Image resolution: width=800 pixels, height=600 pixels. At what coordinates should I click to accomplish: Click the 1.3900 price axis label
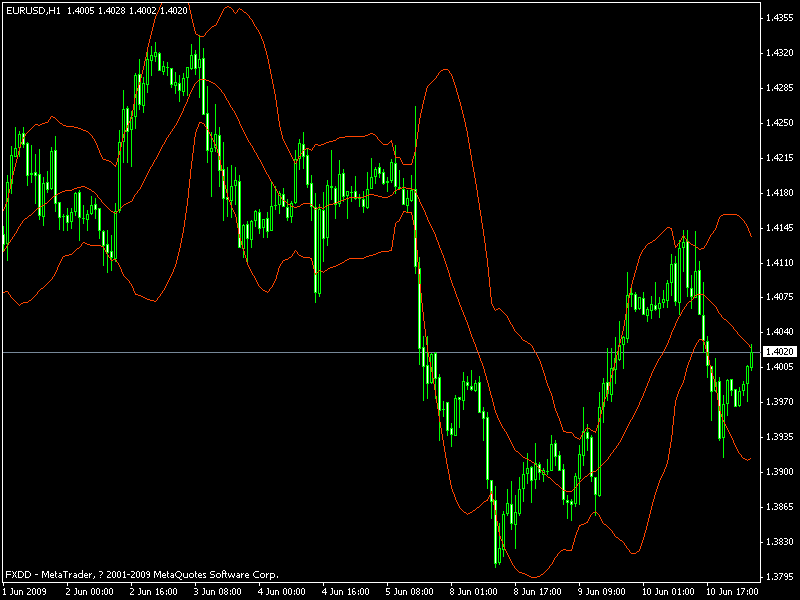[x=780, y=472]
